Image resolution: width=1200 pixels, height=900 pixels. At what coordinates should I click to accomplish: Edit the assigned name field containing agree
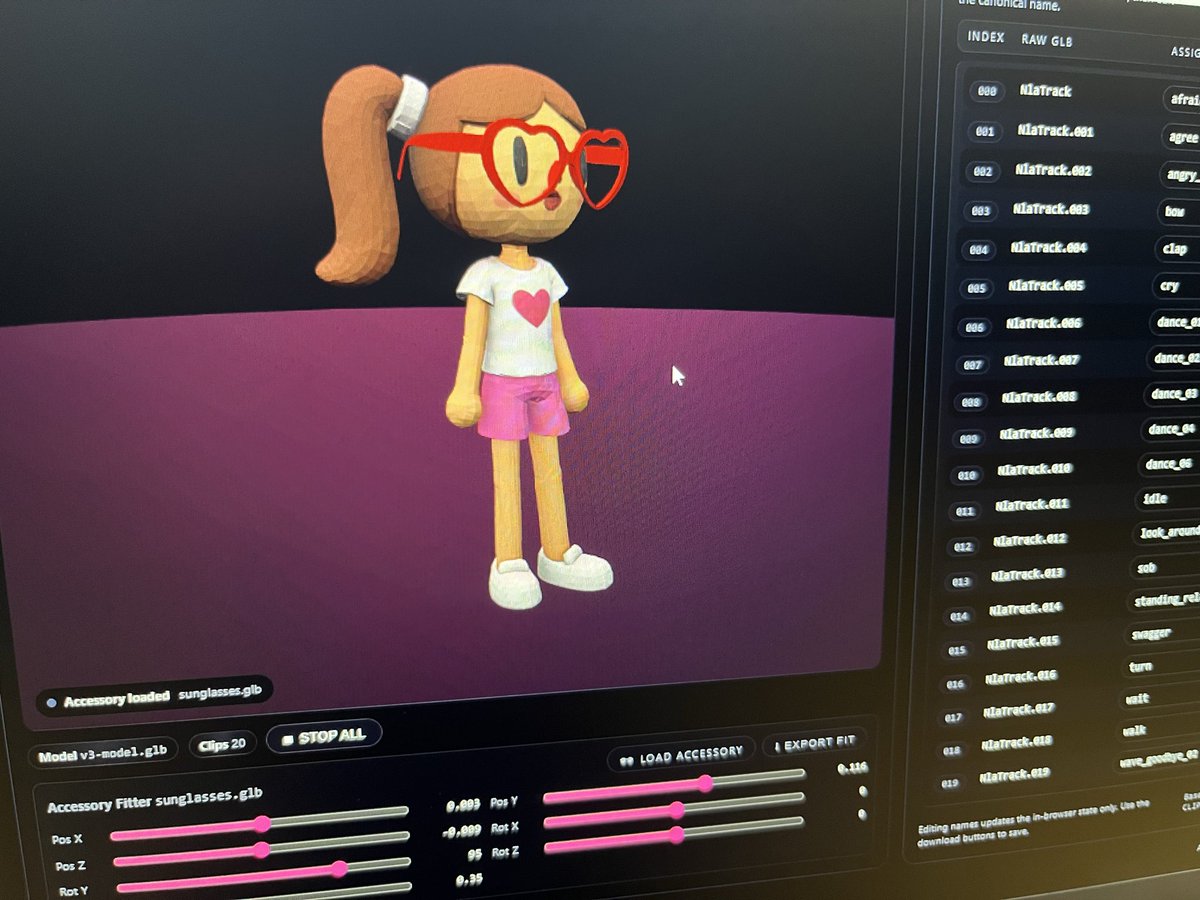(1182, 136)
